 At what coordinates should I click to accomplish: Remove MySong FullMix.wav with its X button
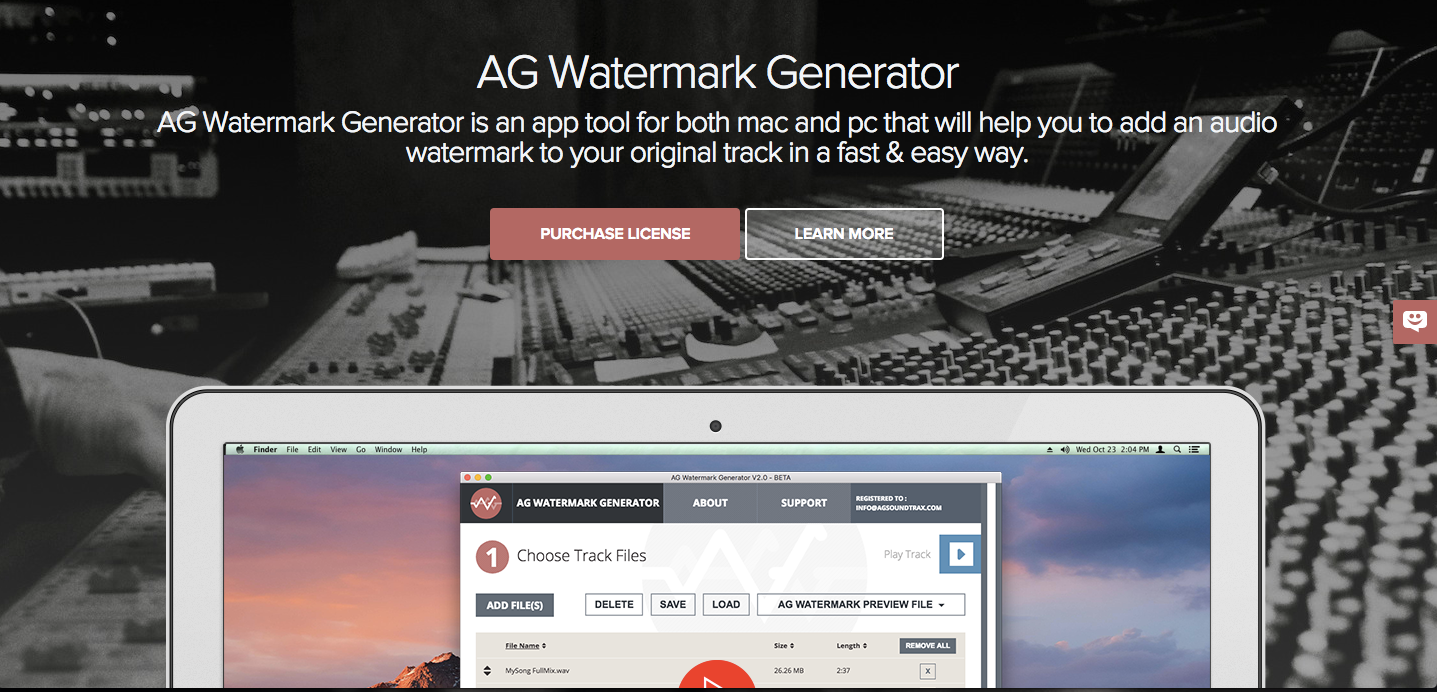(927, 671)
